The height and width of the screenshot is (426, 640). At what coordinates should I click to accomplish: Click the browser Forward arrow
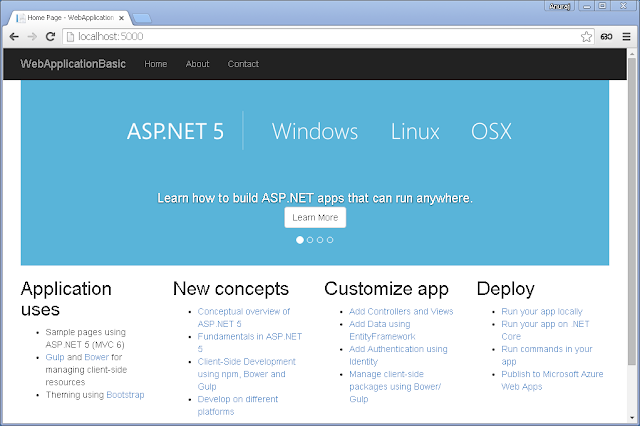pyautogui.click(x=32, y=37)
